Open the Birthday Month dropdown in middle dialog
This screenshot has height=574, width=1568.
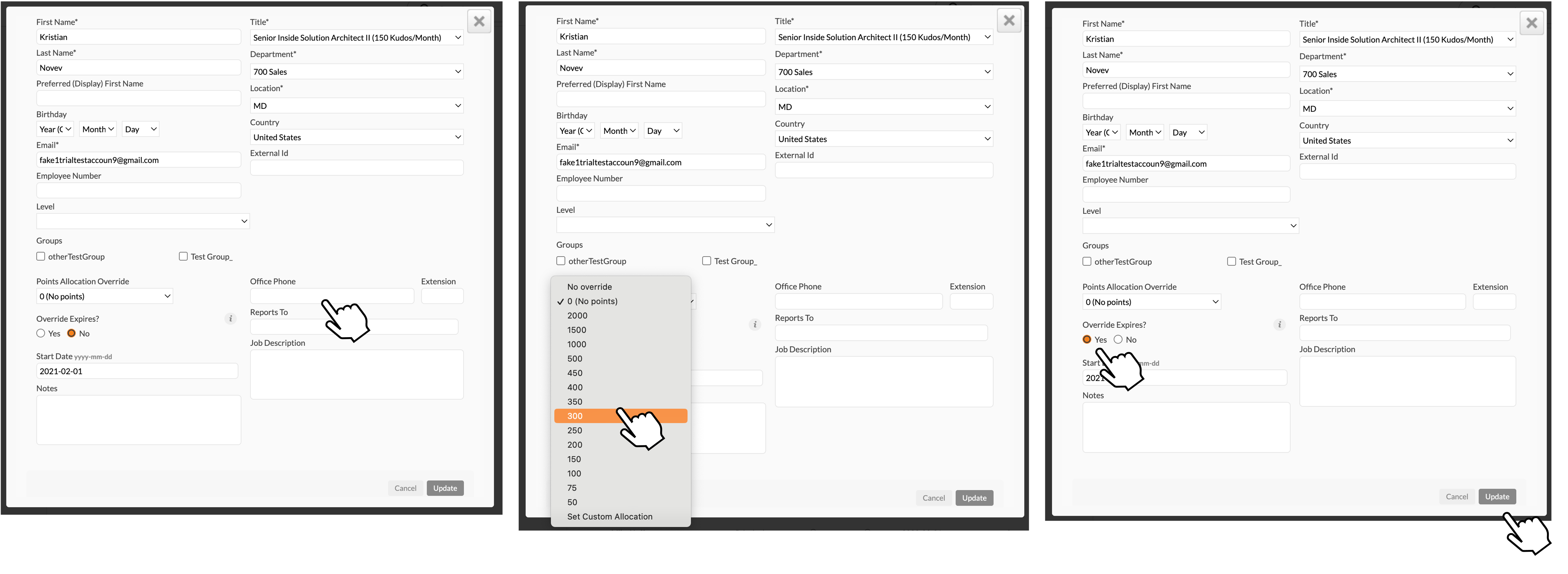619,131
